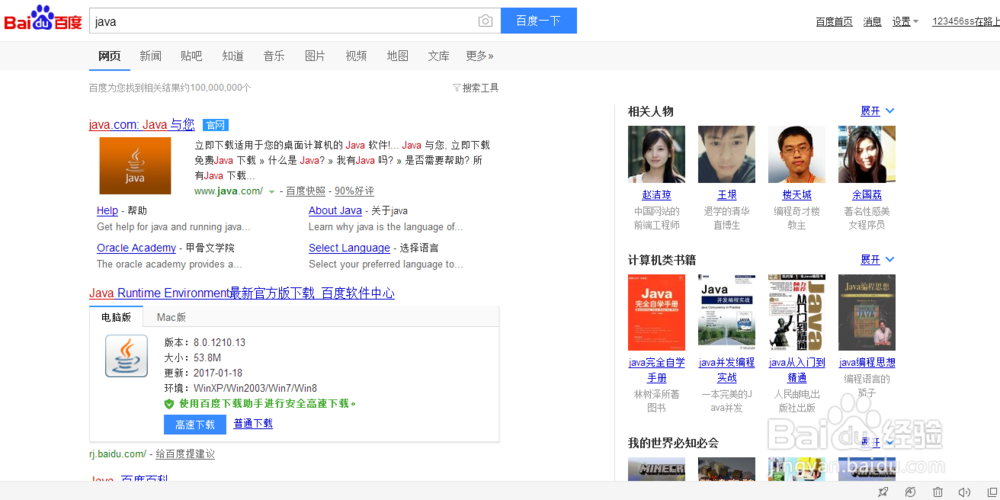The height and width of the screenshot is (500, 1000).
Task: Click the speaker volume icon in status bar
Action: pos(964,492)
